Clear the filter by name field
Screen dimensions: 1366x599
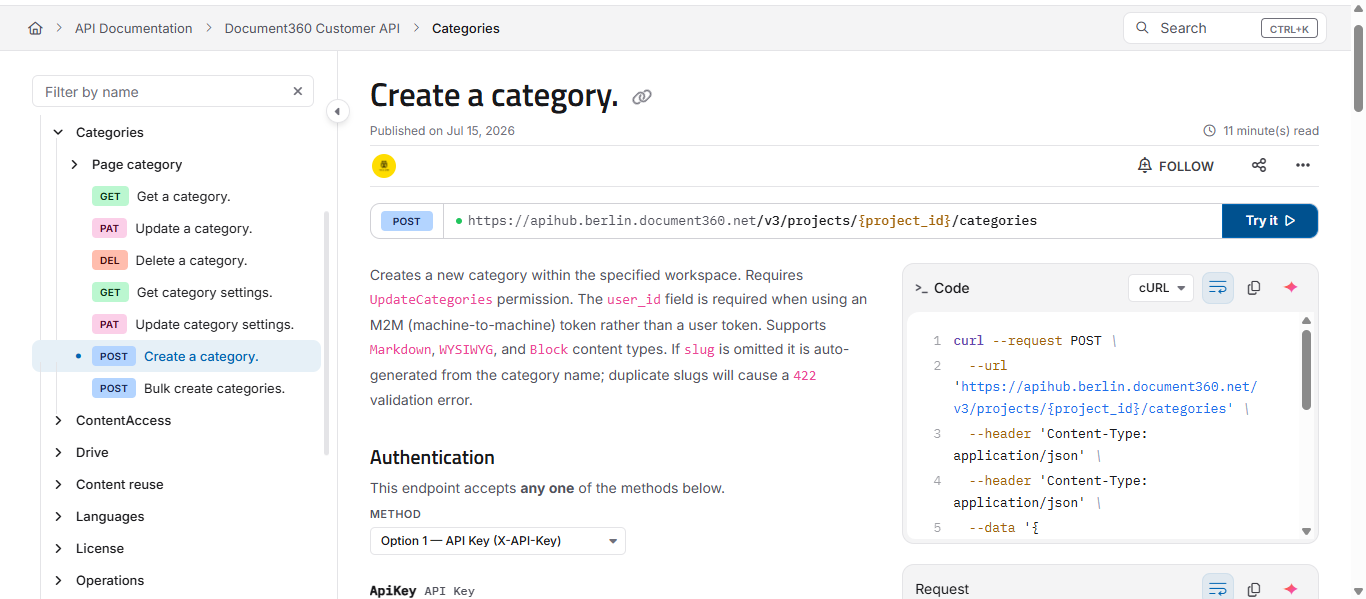click(x=297, y=91)
